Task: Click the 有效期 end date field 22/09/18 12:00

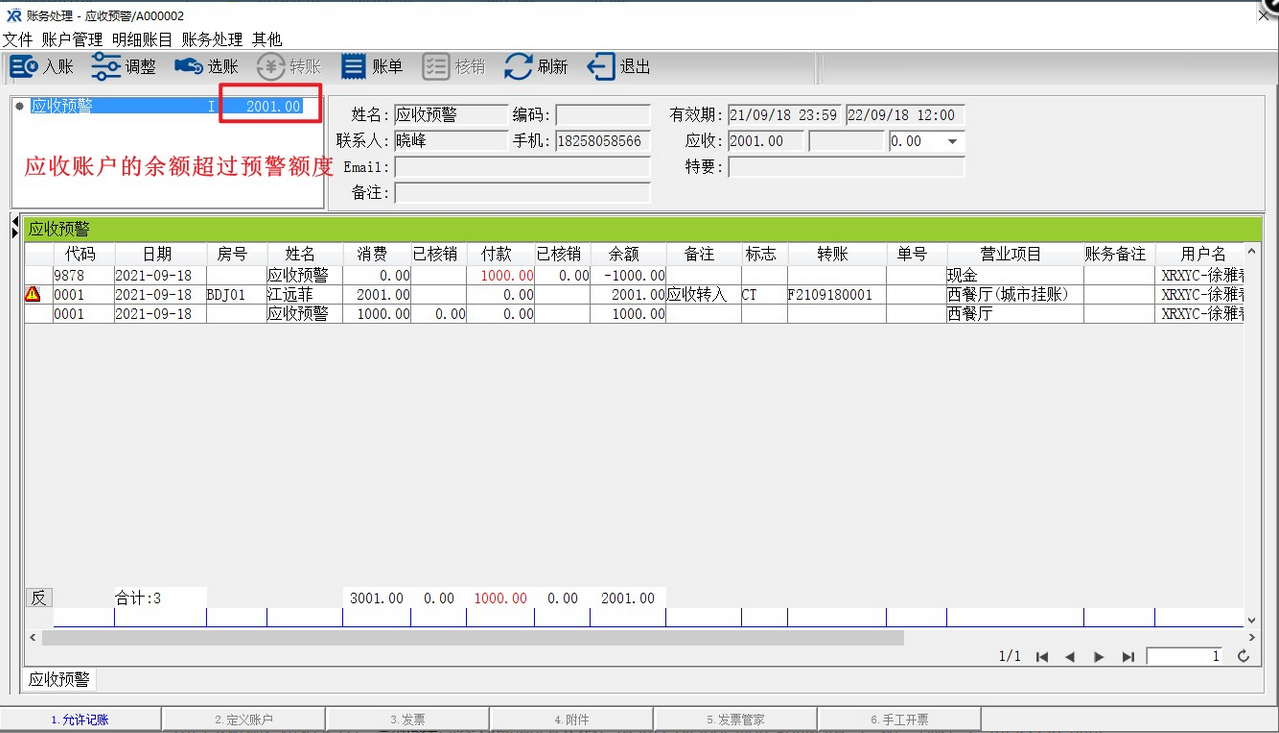Action: click(x=905, y=115)
